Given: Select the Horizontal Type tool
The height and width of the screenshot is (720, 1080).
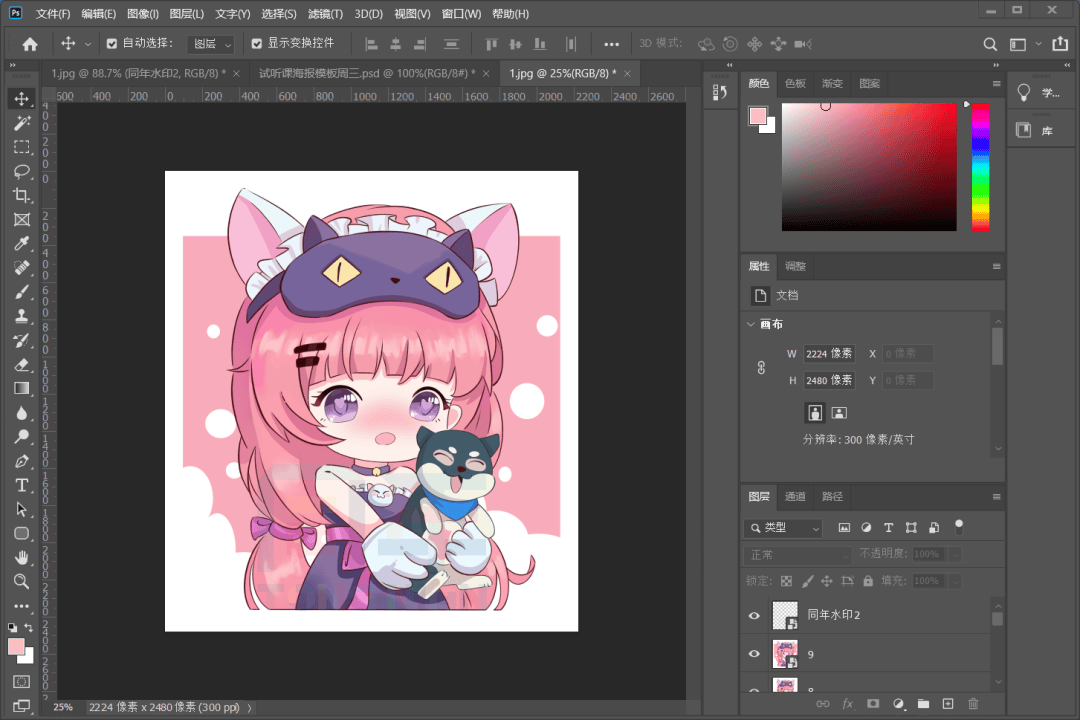Looking at the screenshot, I should (21, 485).
